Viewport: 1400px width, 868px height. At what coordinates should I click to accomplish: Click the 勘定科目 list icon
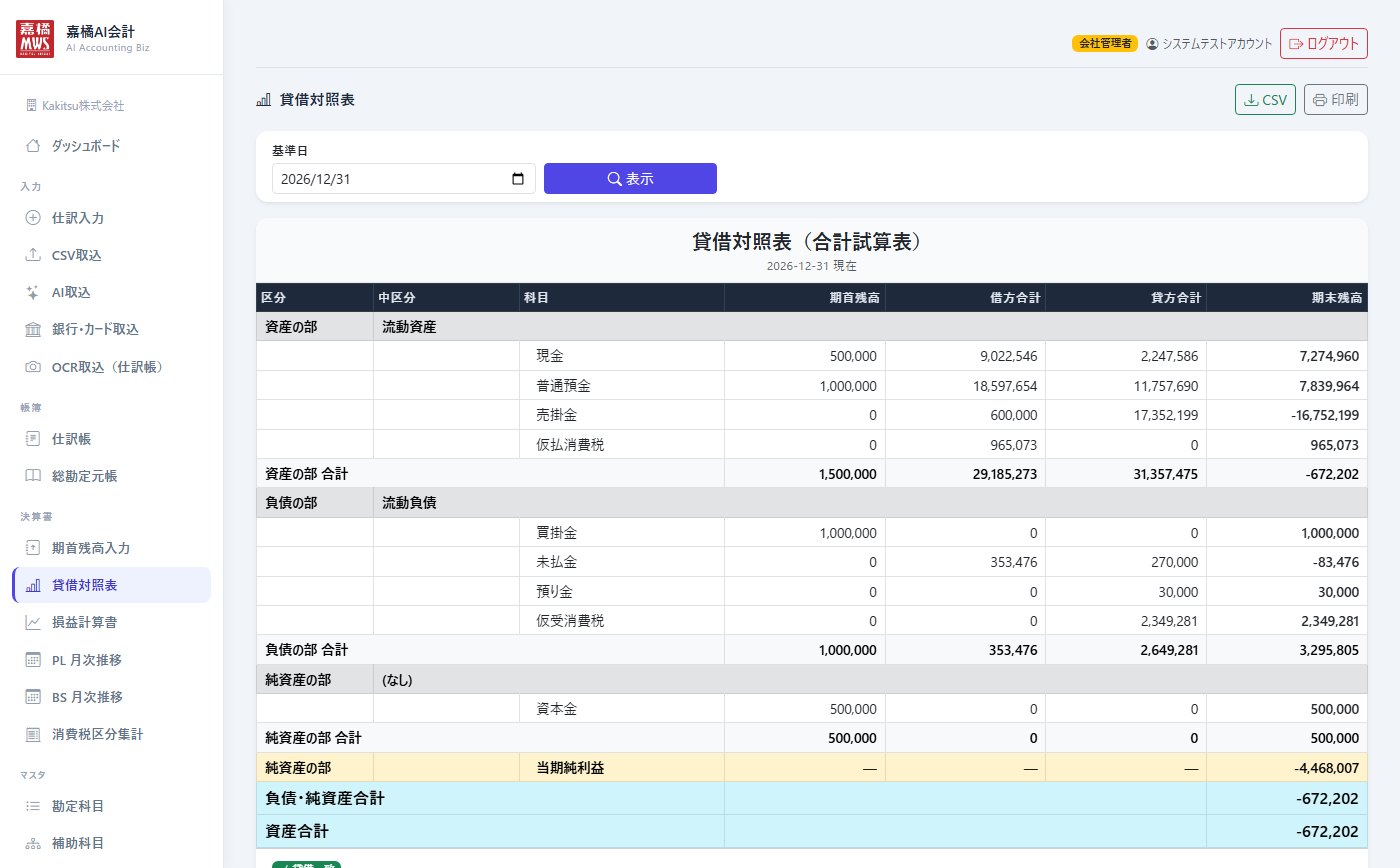pyautogui.click(x=33, y=806)
